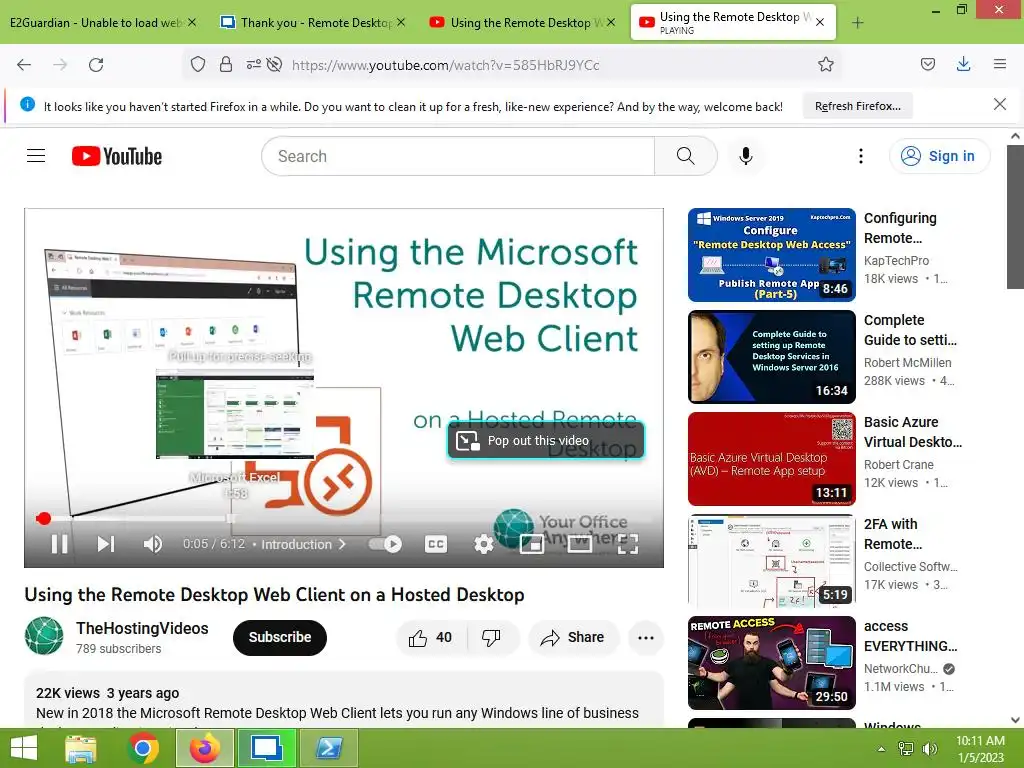Open 'Complete Guide to setti...' video title

(x=910, y=330)
